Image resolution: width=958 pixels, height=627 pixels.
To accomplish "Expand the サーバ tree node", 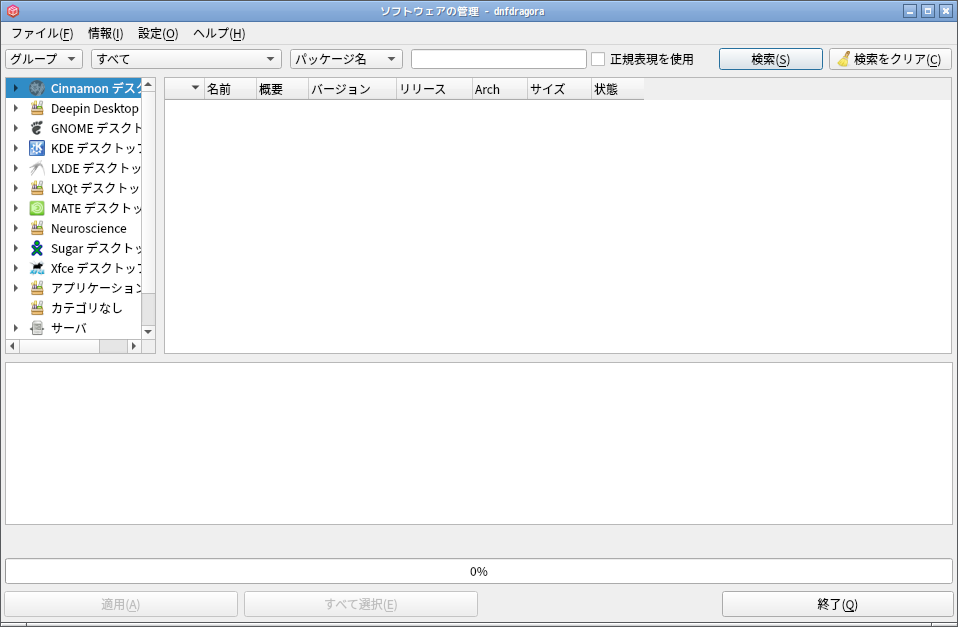I will coord(16,328).
